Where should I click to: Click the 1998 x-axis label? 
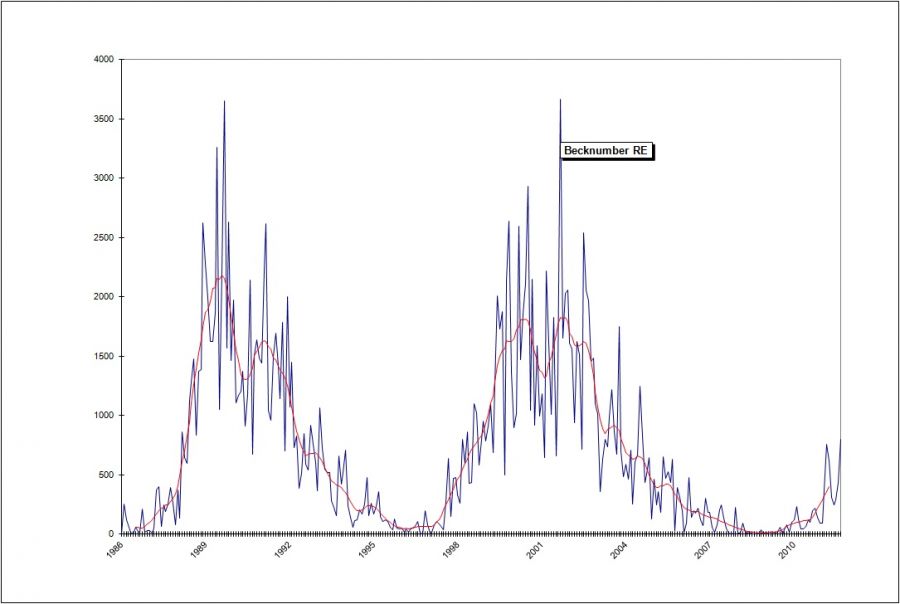(x=451, y=549)
